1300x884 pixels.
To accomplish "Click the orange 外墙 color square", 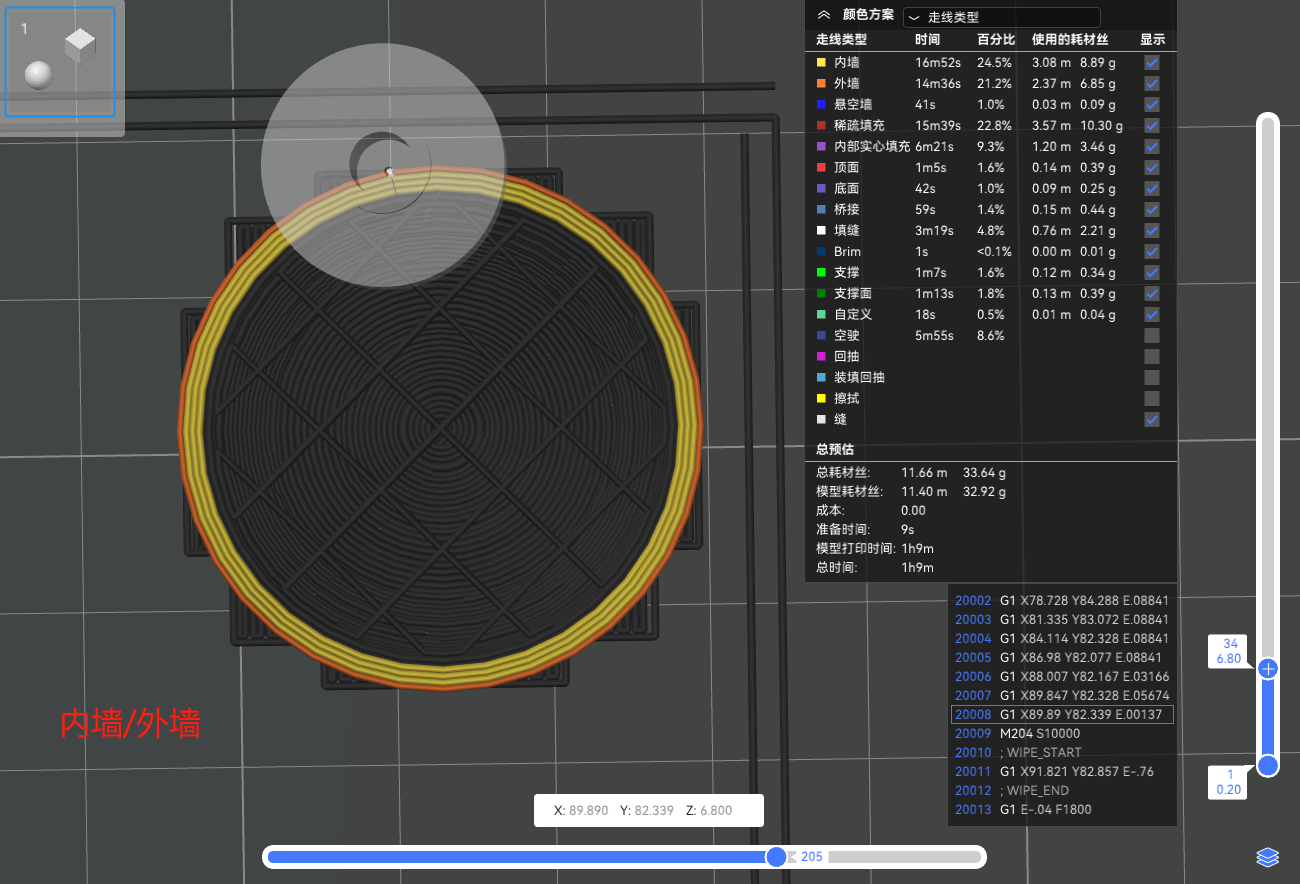I will 821,84.
